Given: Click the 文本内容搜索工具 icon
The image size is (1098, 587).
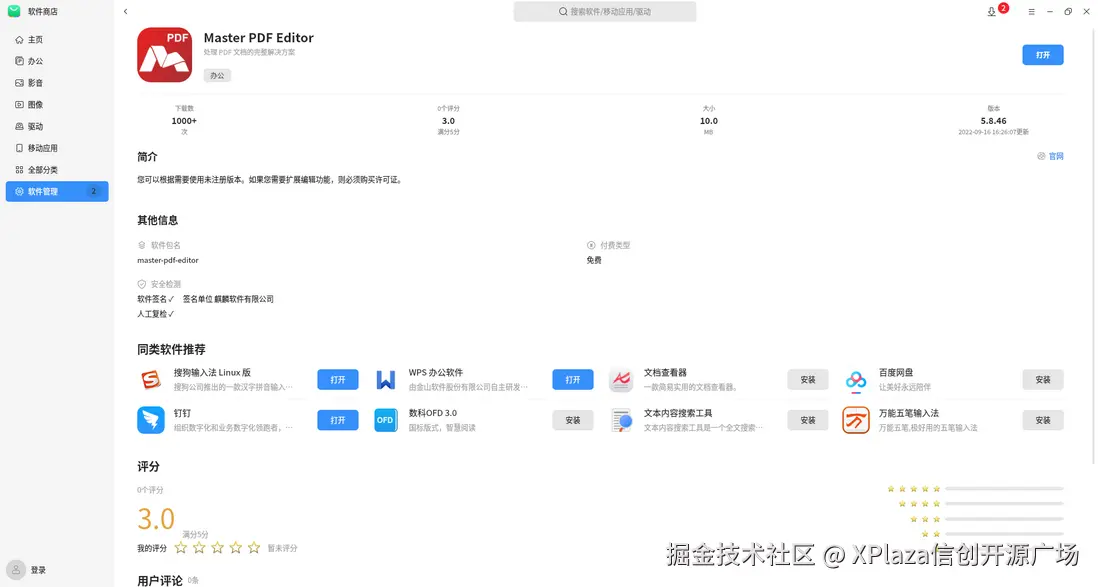Looking at the screenshot, I should pos(620,420).
